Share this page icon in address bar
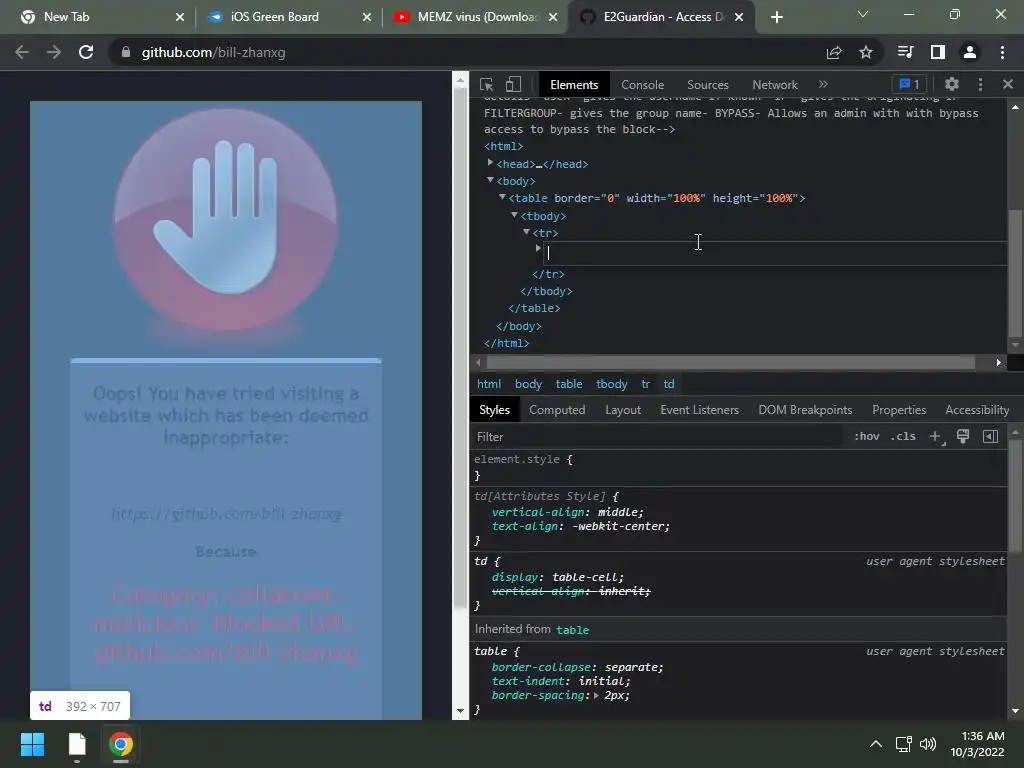This screenshot has height=768, width=1024. (x=834, y=52)
